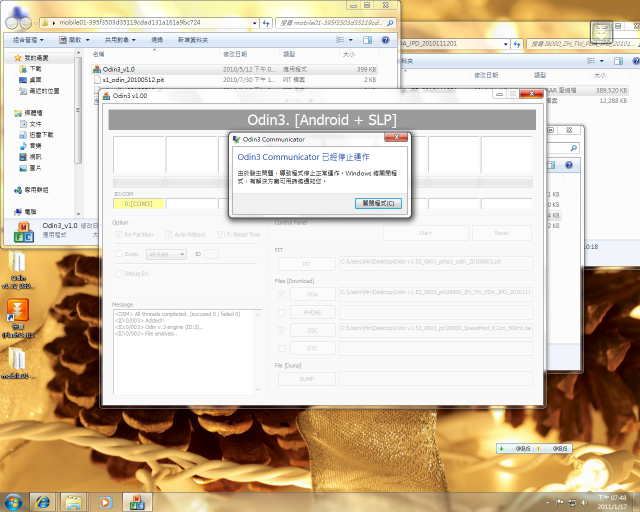Open Computer in Explorer sidebar
This screenshot has width=640, height=512.
pos(25,212)
